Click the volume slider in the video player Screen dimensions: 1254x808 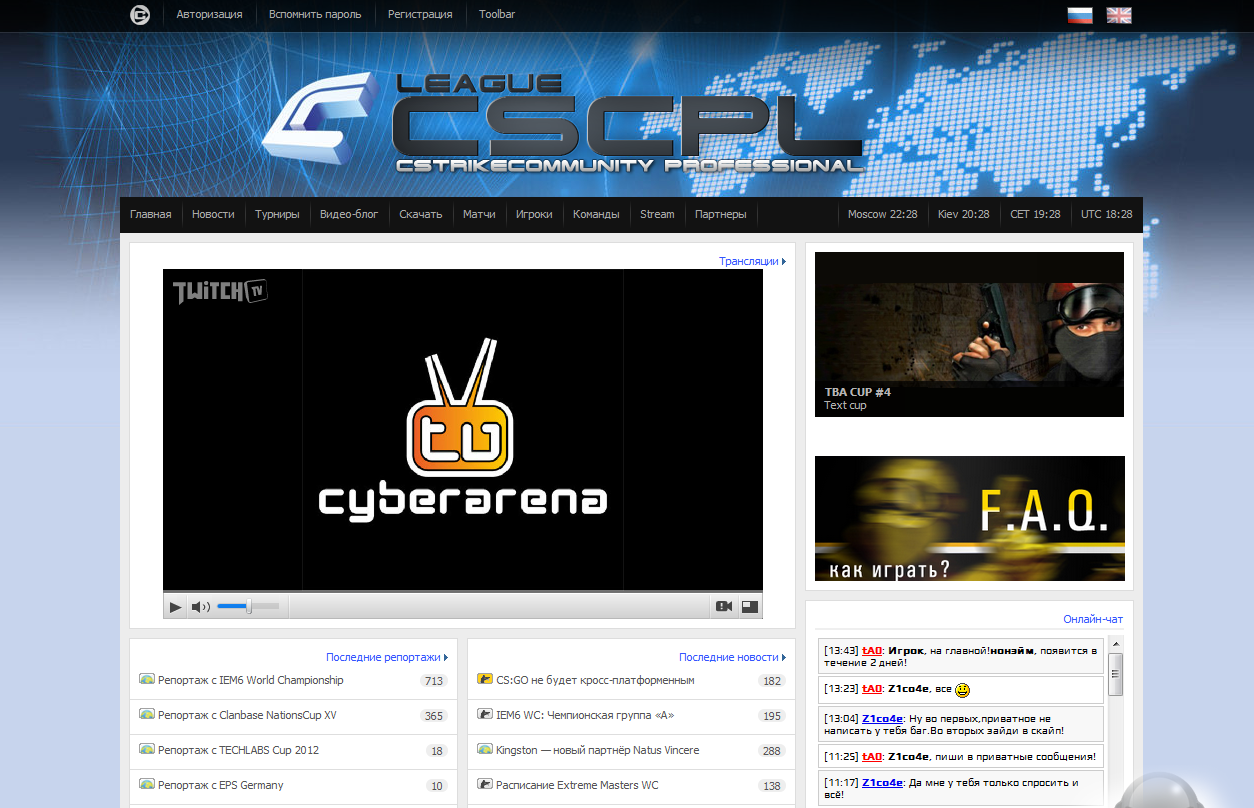[248, 606]
